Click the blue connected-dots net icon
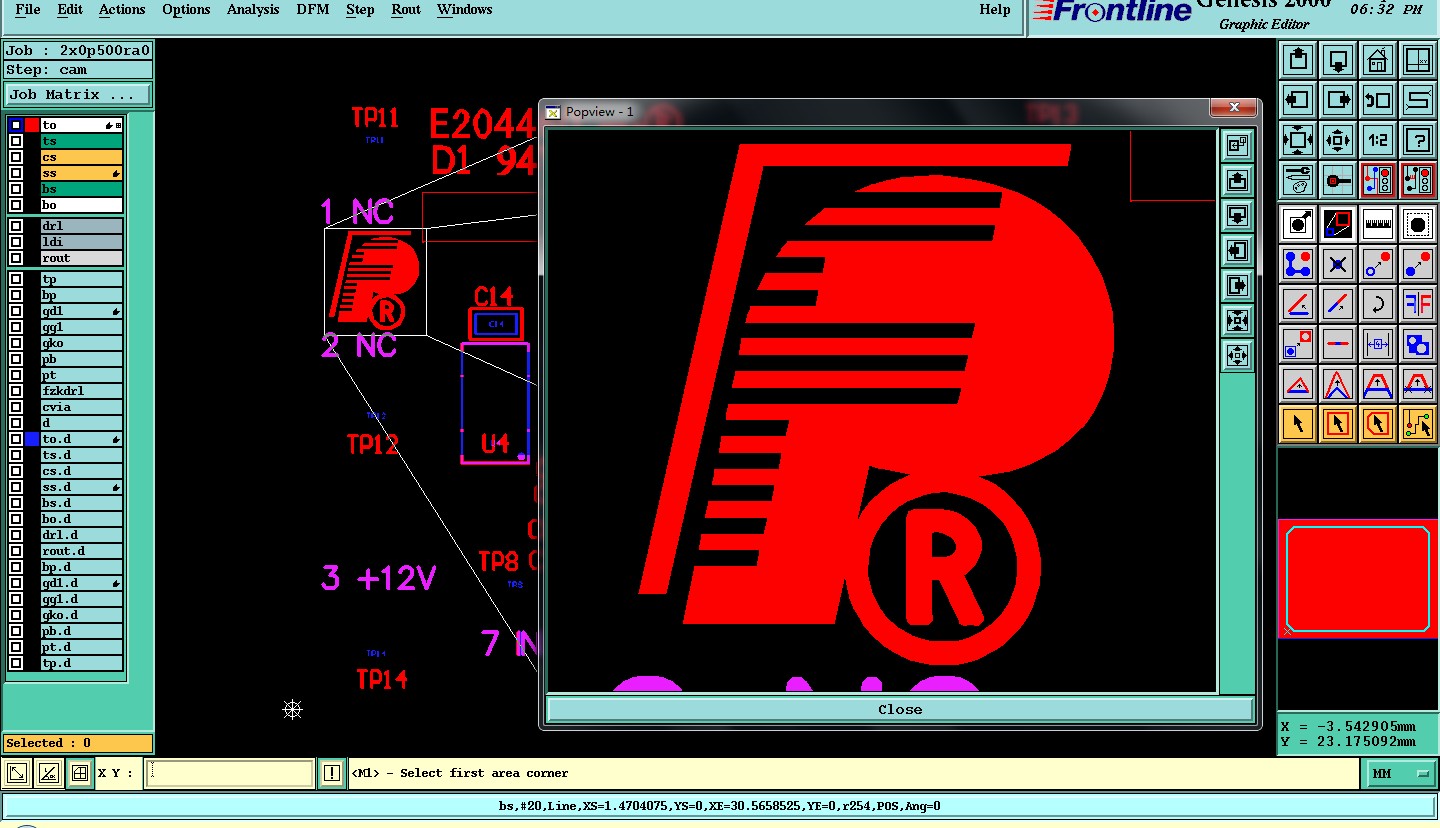Viewport: 1440px width, 828px height. click(1298, 264)
